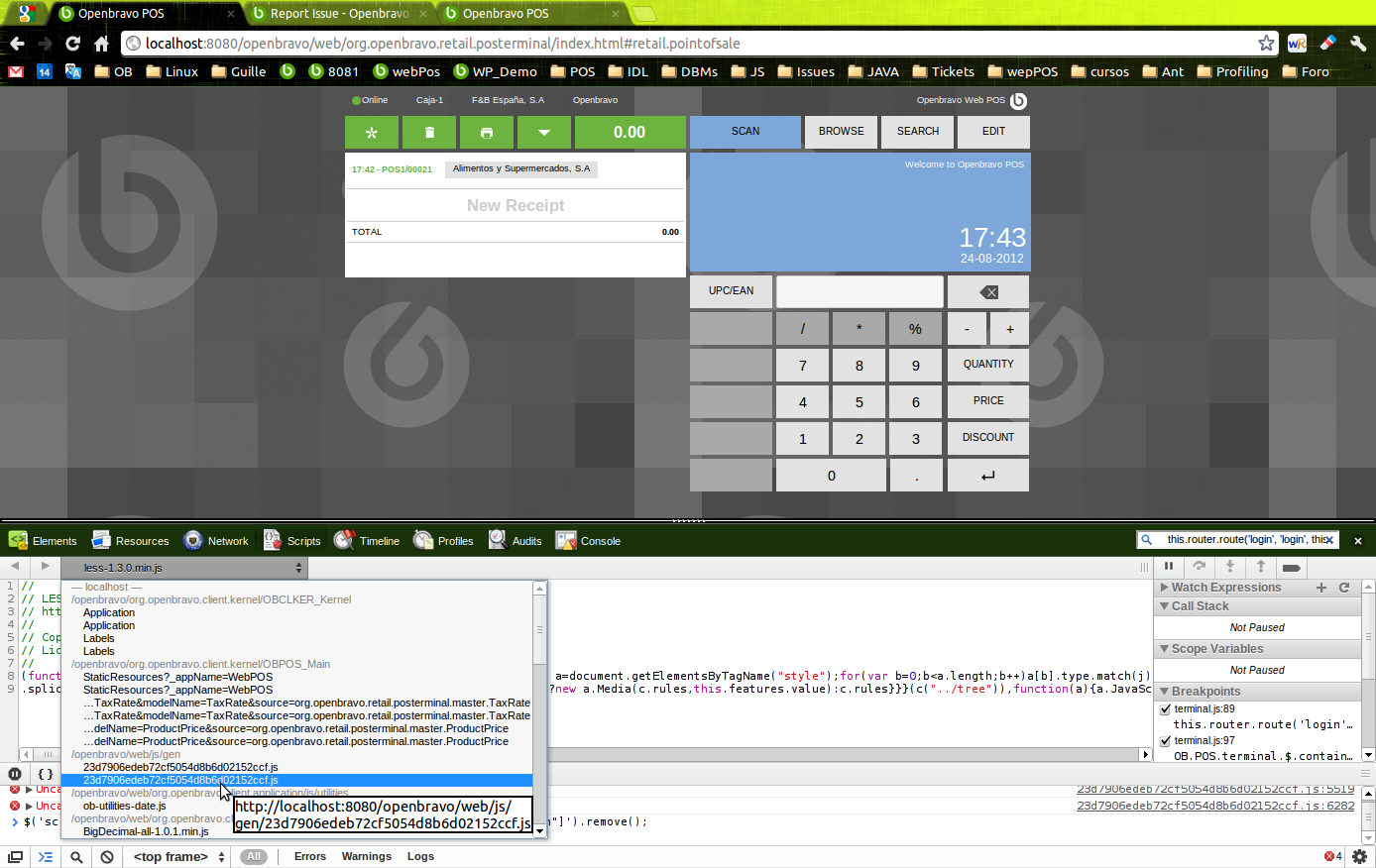Toggle the terminal.js:97 breakpoint checkbox
The width and height of the screenshot is (1376, 868).
1166,741
